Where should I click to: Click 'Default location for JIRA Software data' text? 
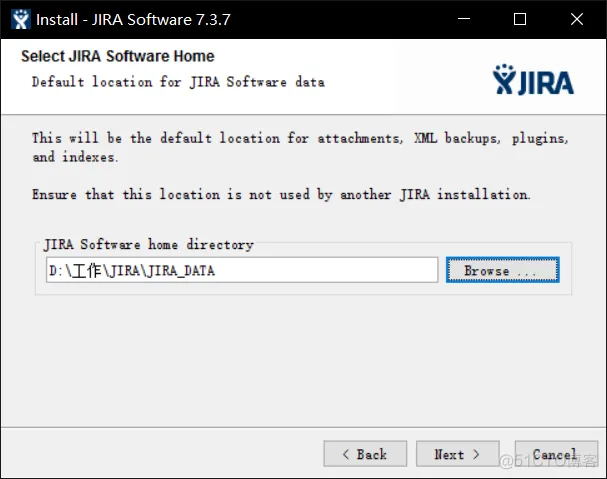(178, 82)
